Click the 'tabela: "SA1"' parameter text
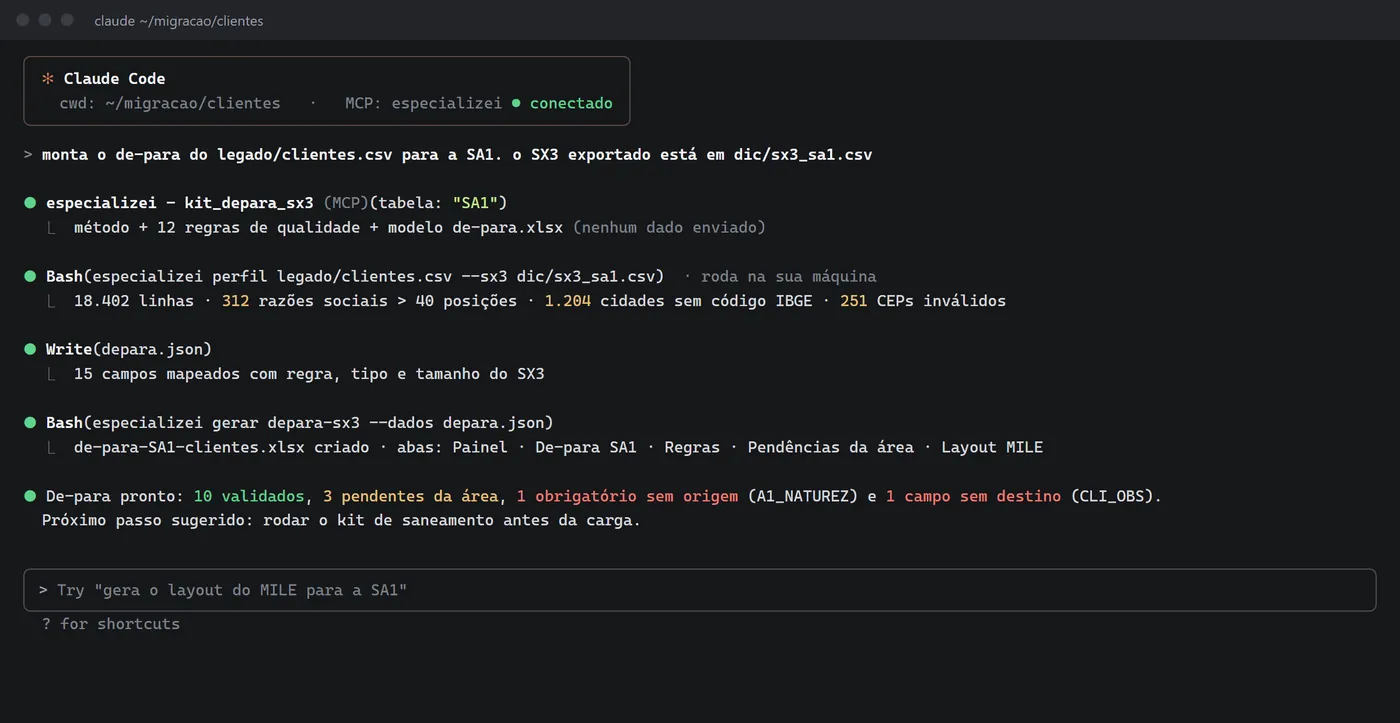The height and width of the screenshot is (723, 1400). point(438,203)
